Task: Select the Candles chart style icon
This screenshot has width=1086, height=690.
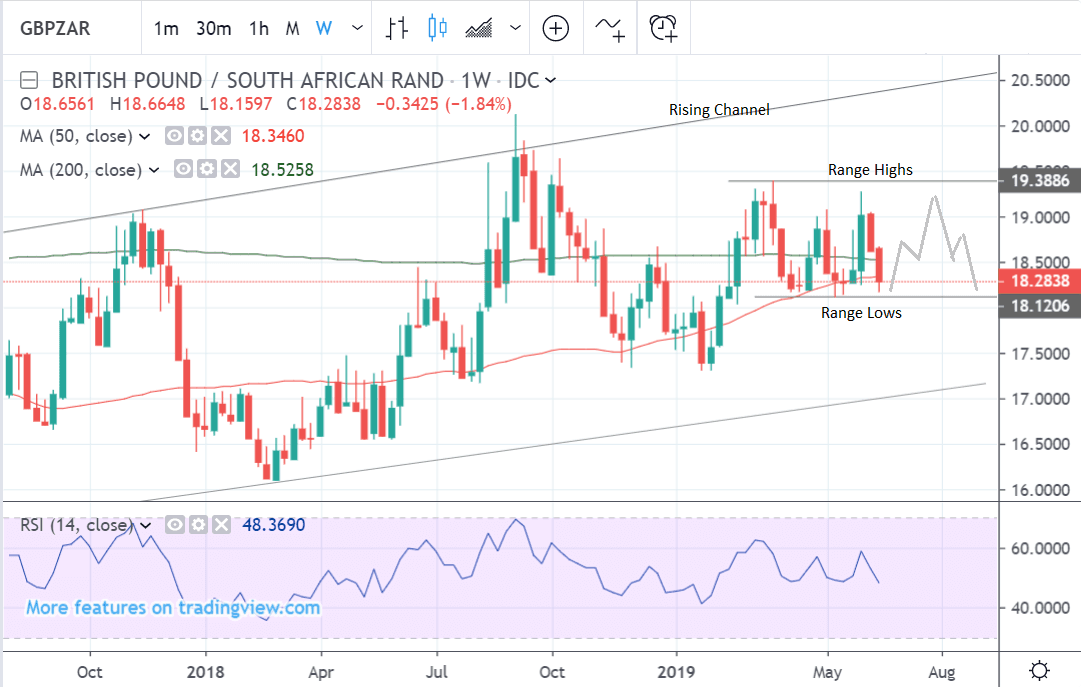Action: click(437, 28)
